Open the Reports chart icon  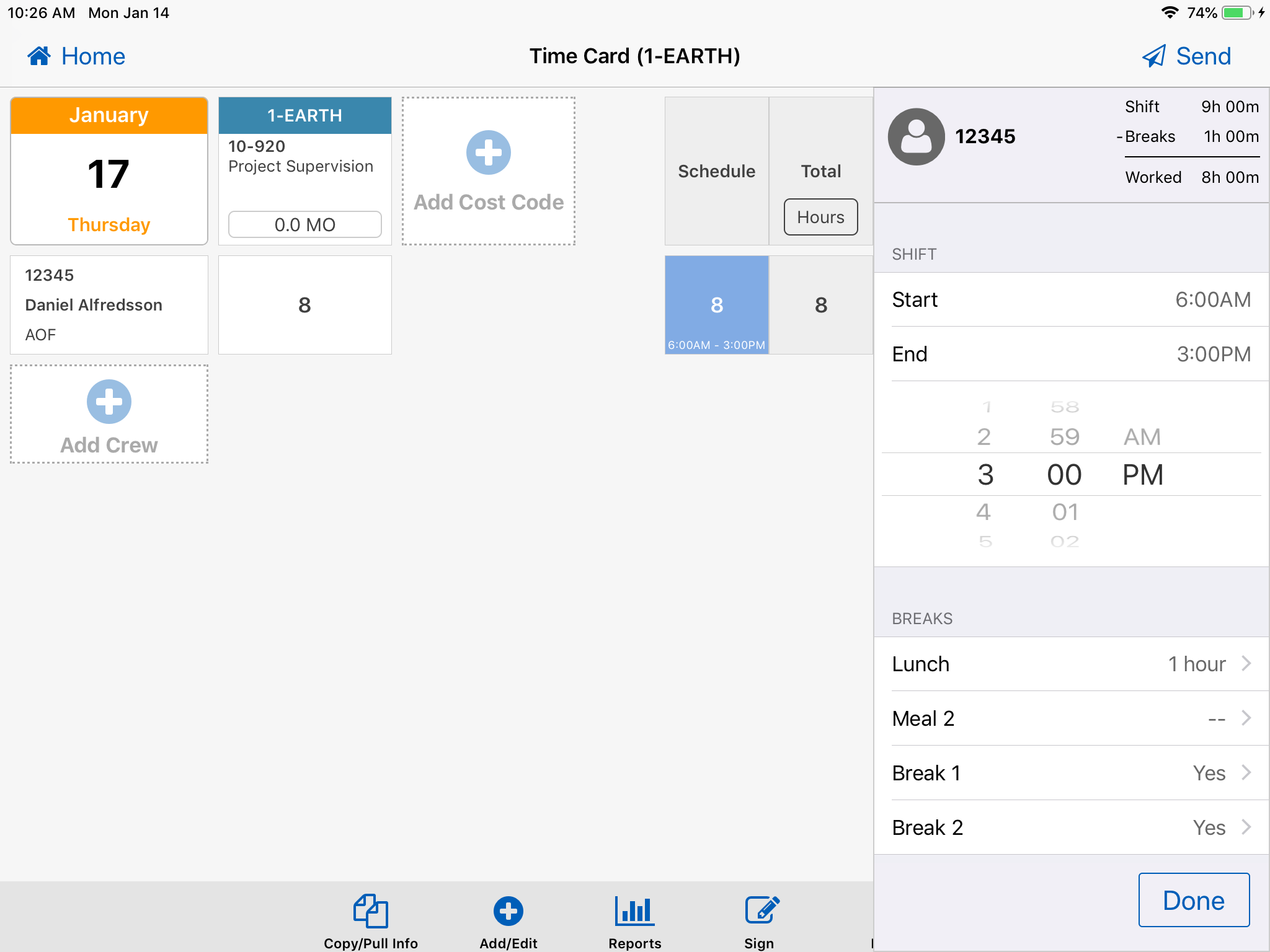pyautogui.click(x=634, y=911)
